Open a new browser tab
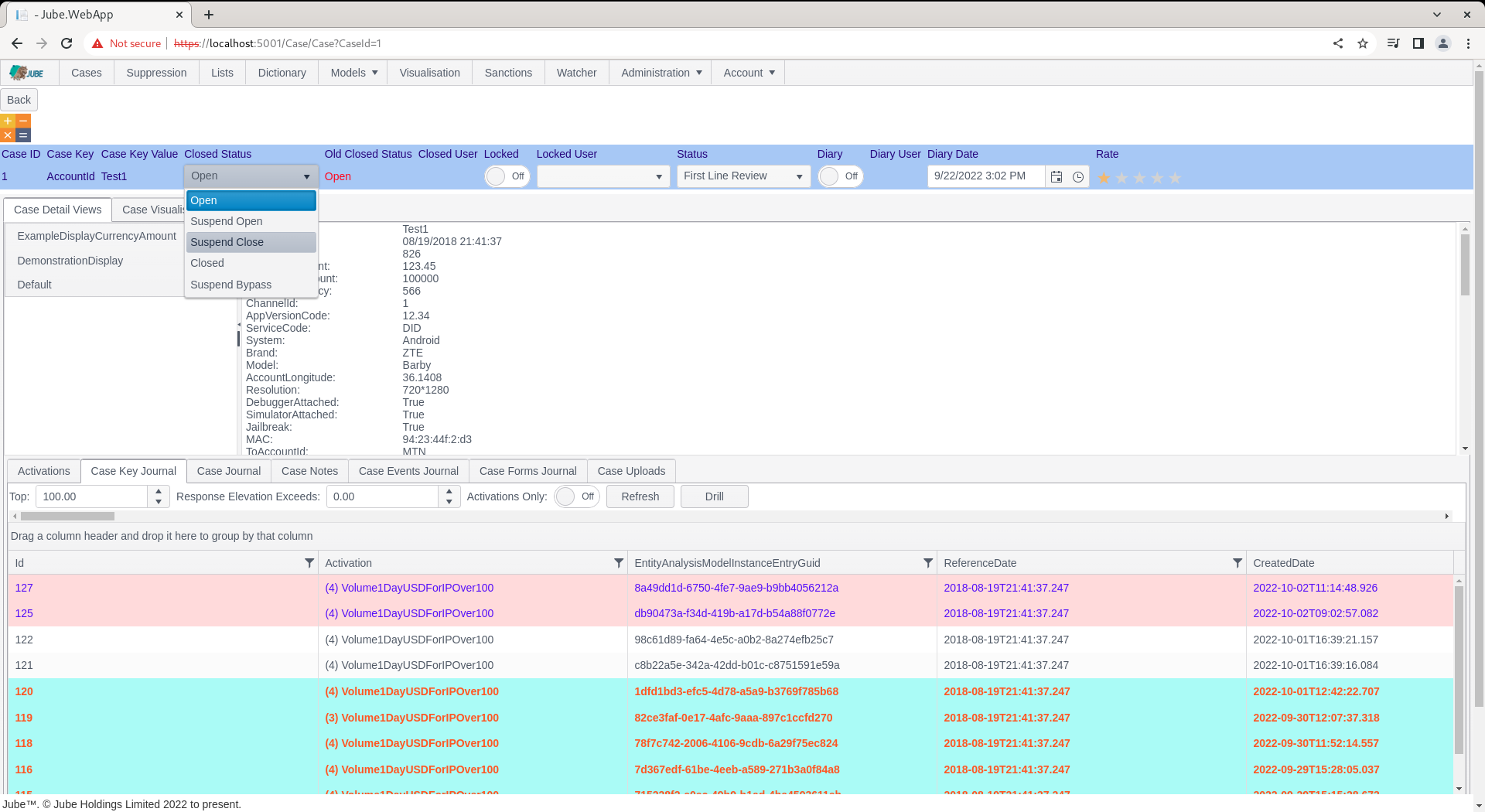The width and height of the screenshot is (1485, 812). pyautogui.click(x=209, y=15)
